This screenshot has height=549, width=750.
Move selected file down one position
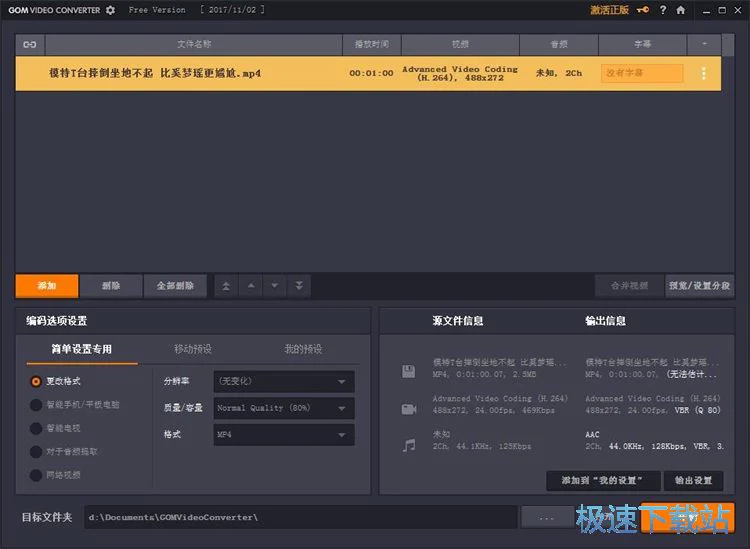point(275,286)
